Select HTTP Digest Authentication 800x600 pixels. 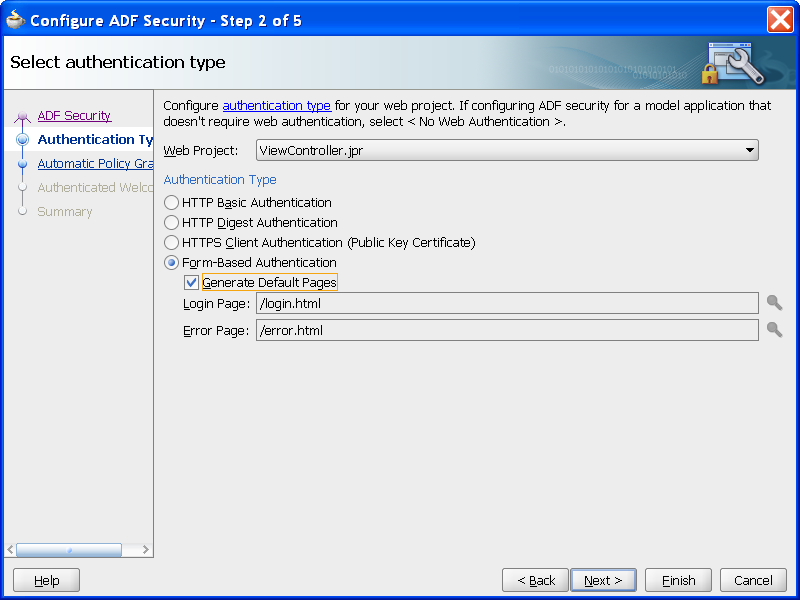click(x=171, y=222)
